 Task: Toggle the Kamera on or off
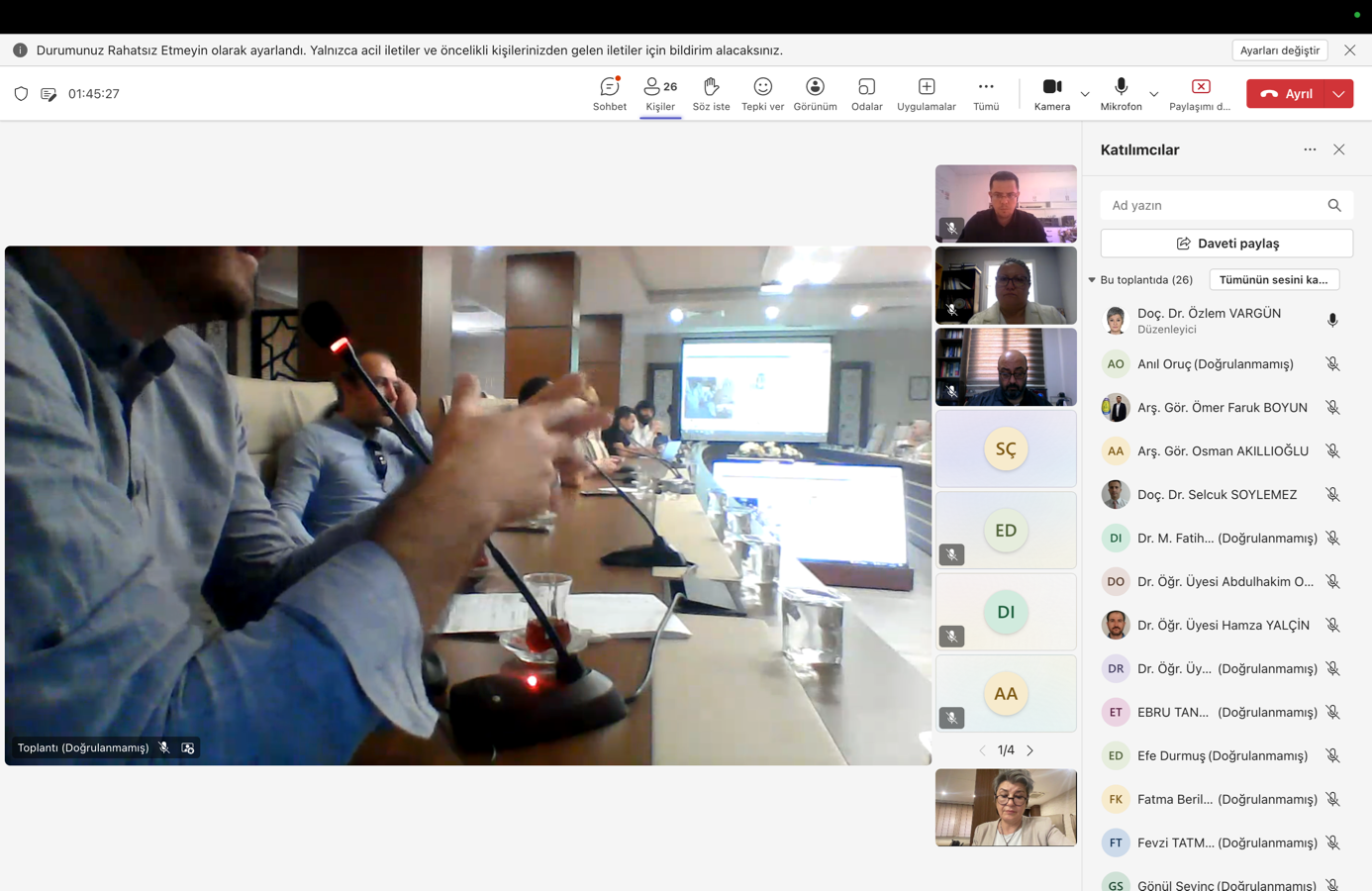[x=1051, y=93]
